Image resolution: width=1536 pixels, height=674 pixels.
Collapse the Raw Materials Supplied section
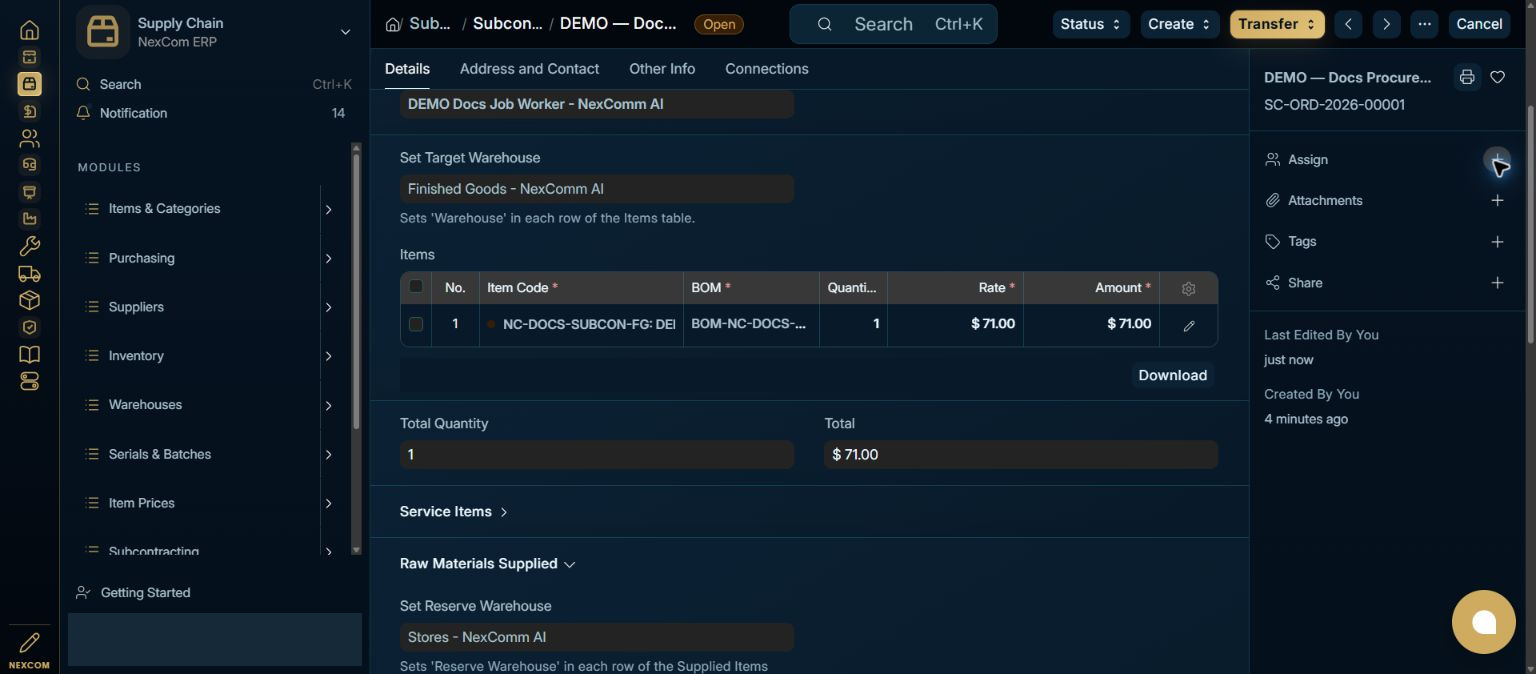[x=487, y=564]
